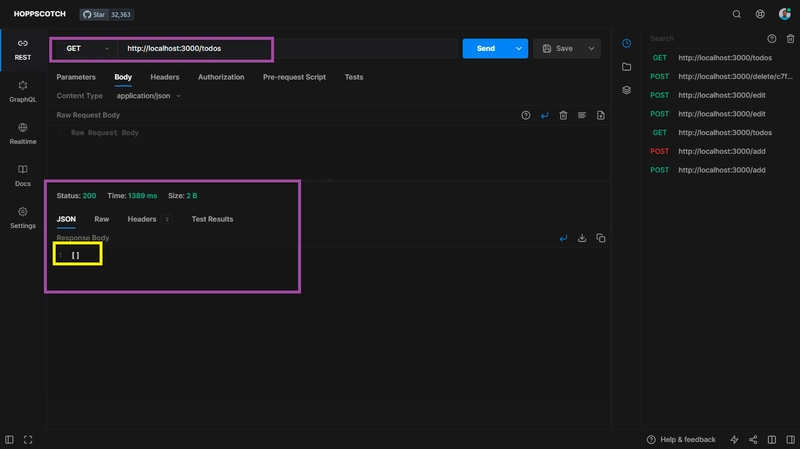
Task: Click the URL field with localhost:3000/todos
Action: (x=288, y=48)
